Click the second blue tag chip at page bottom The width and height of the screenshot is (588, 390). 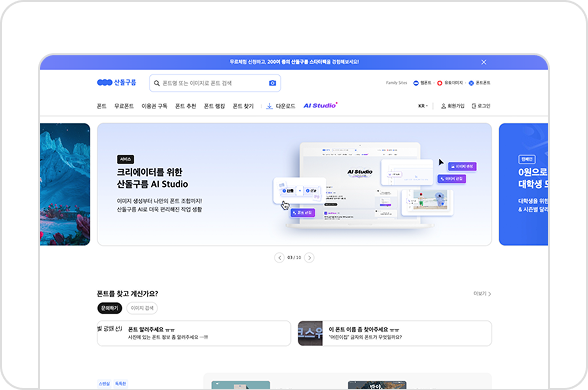(120, 384)
